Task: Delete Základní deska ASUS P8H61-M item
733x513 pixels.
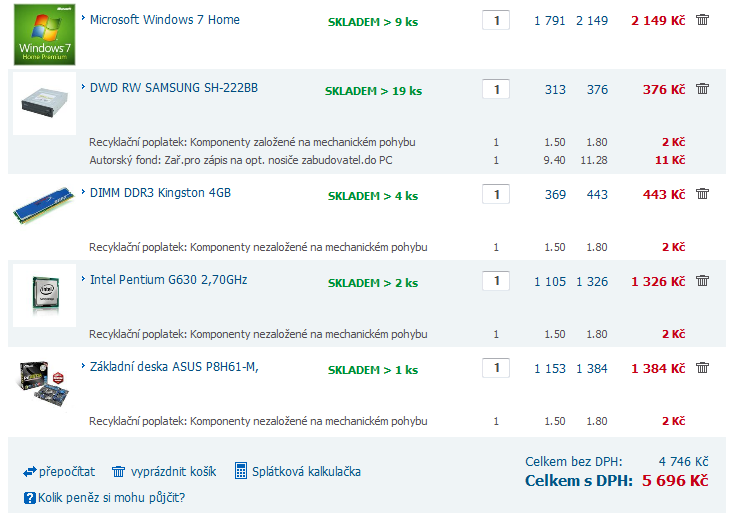Action: tap(702, 368)
